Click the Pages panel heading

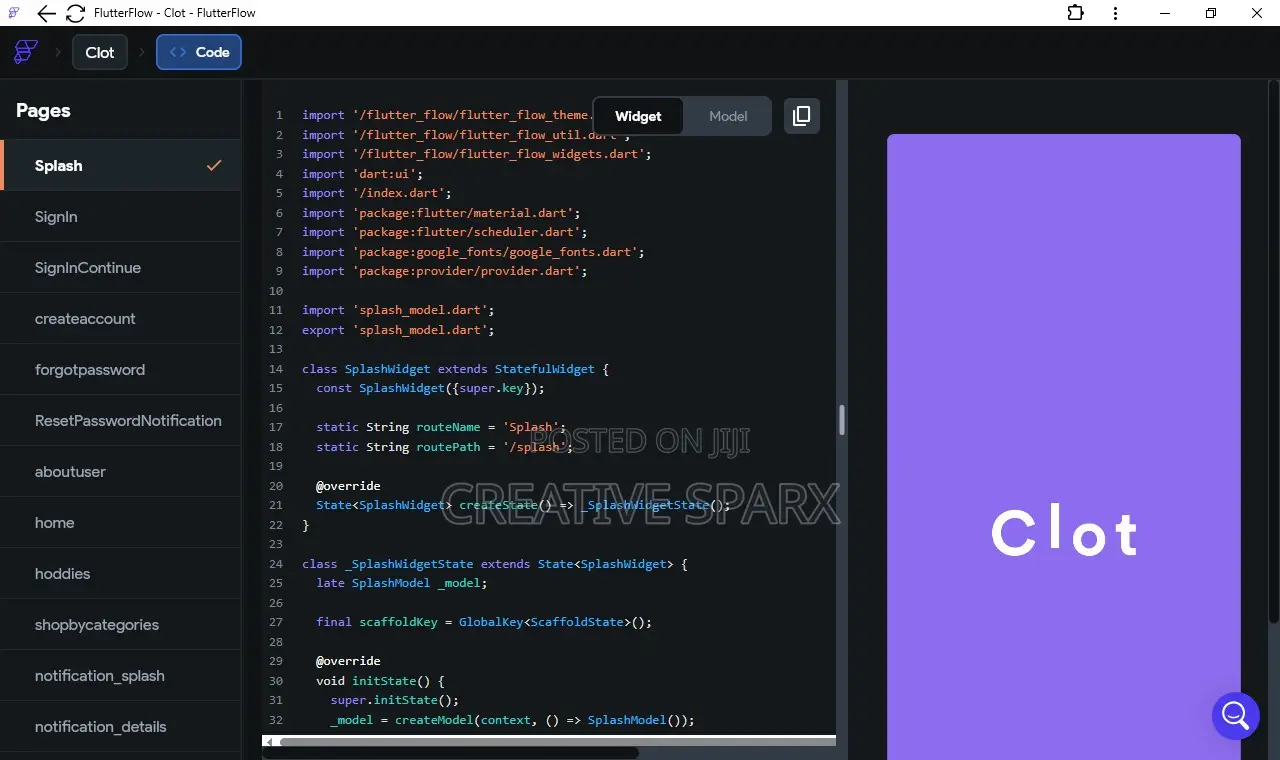click(43, 110)
